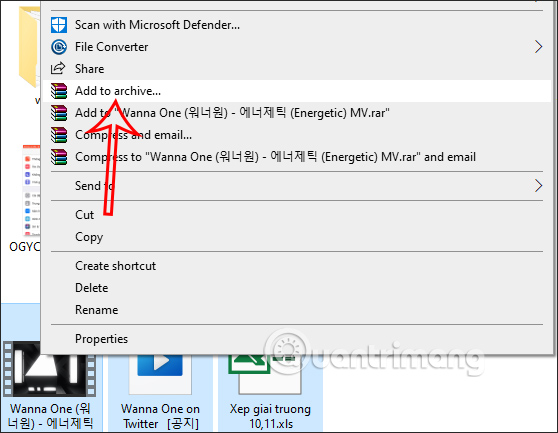Choose Add to archive...
This screenshot has width=558, height=433.
(x=297, y=91)
